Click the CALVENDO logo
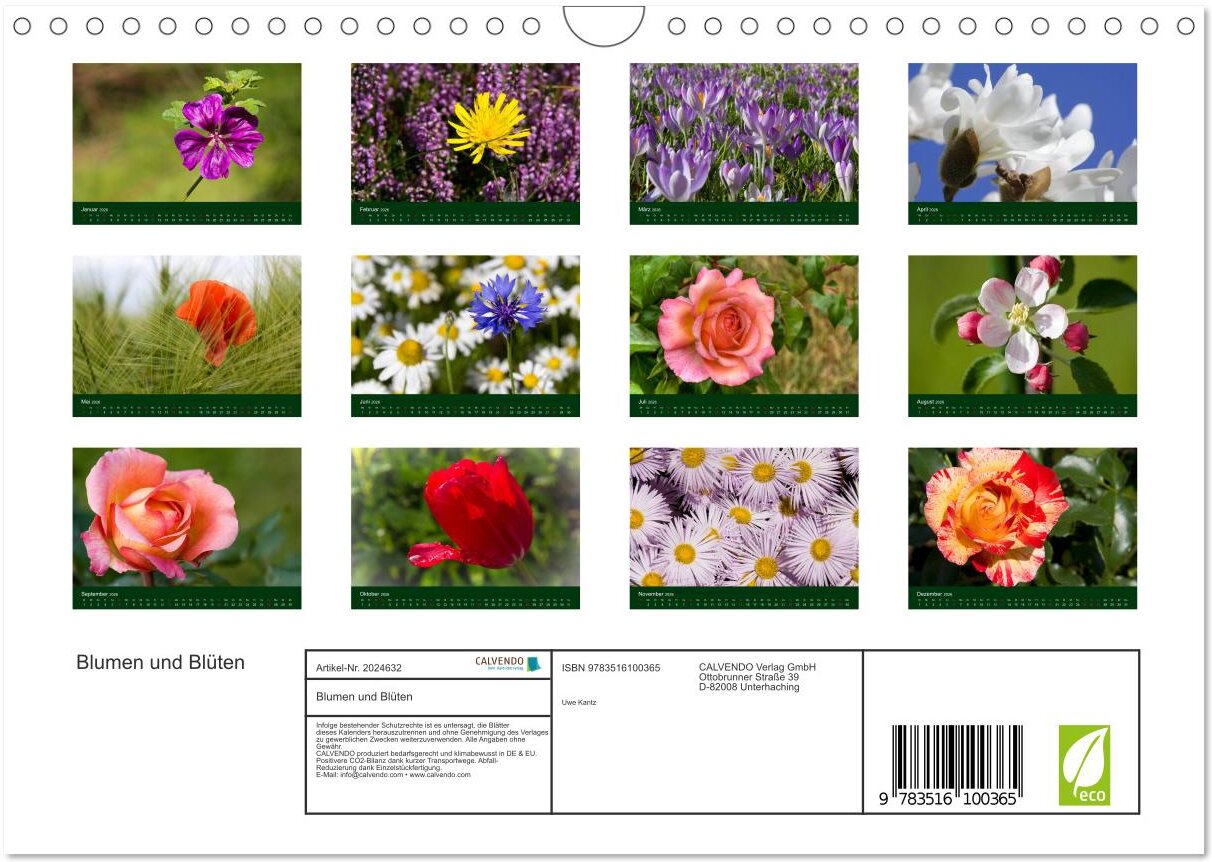The image size is (1212, 862). [x=507, y=664]
